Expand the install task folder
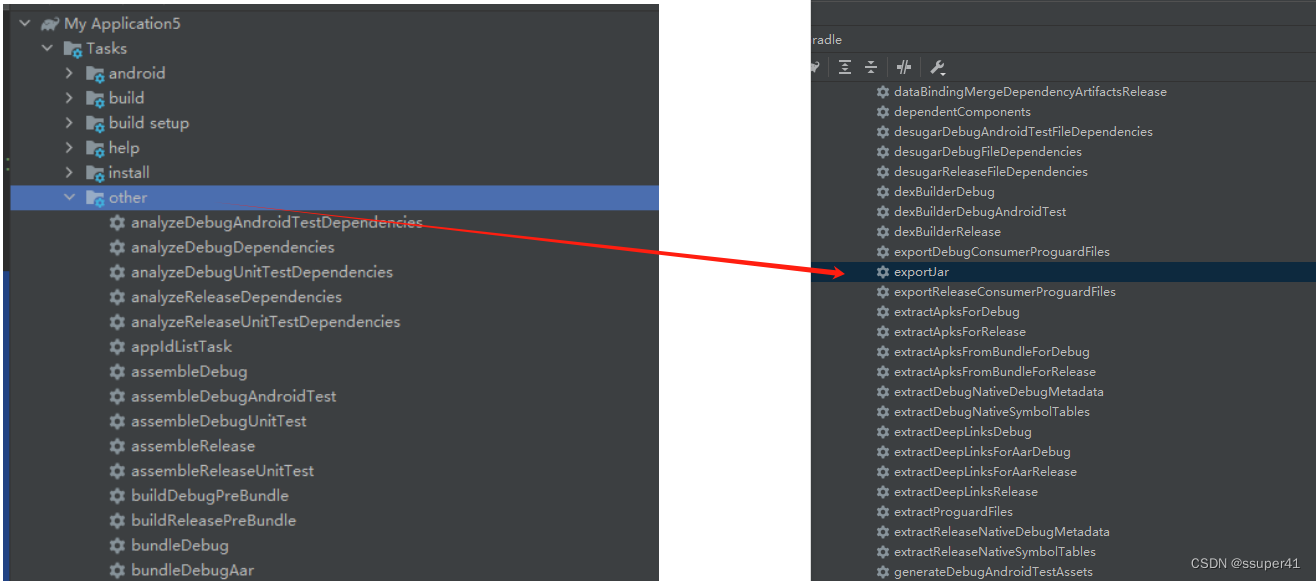 click(x=69, y=173)
